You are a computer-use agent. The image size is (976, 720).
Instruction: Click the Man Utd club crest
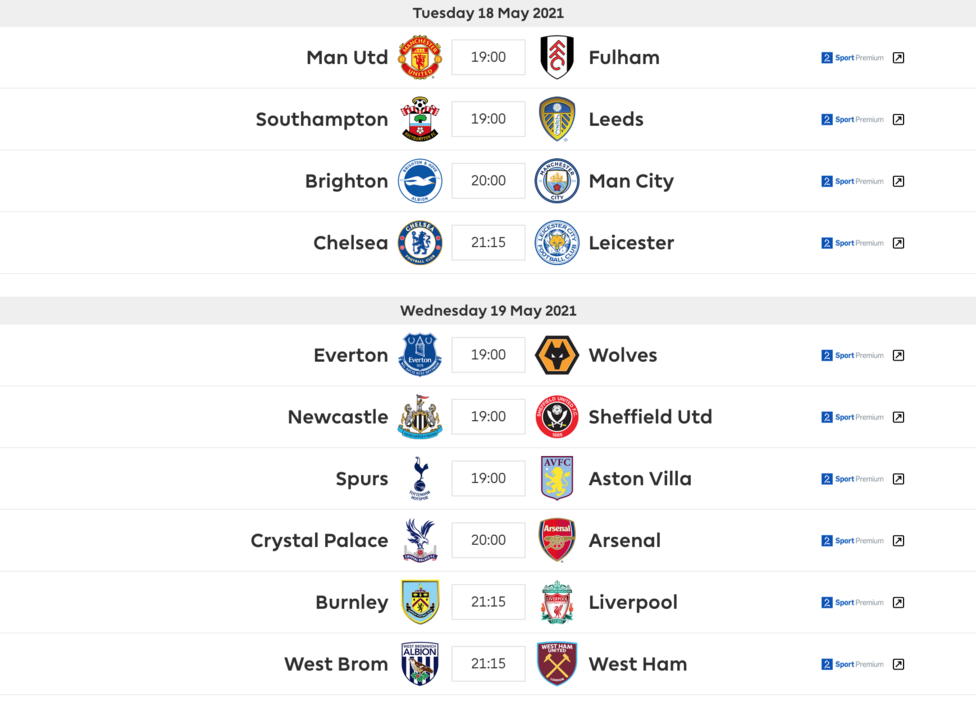click(x=420, y=57)
